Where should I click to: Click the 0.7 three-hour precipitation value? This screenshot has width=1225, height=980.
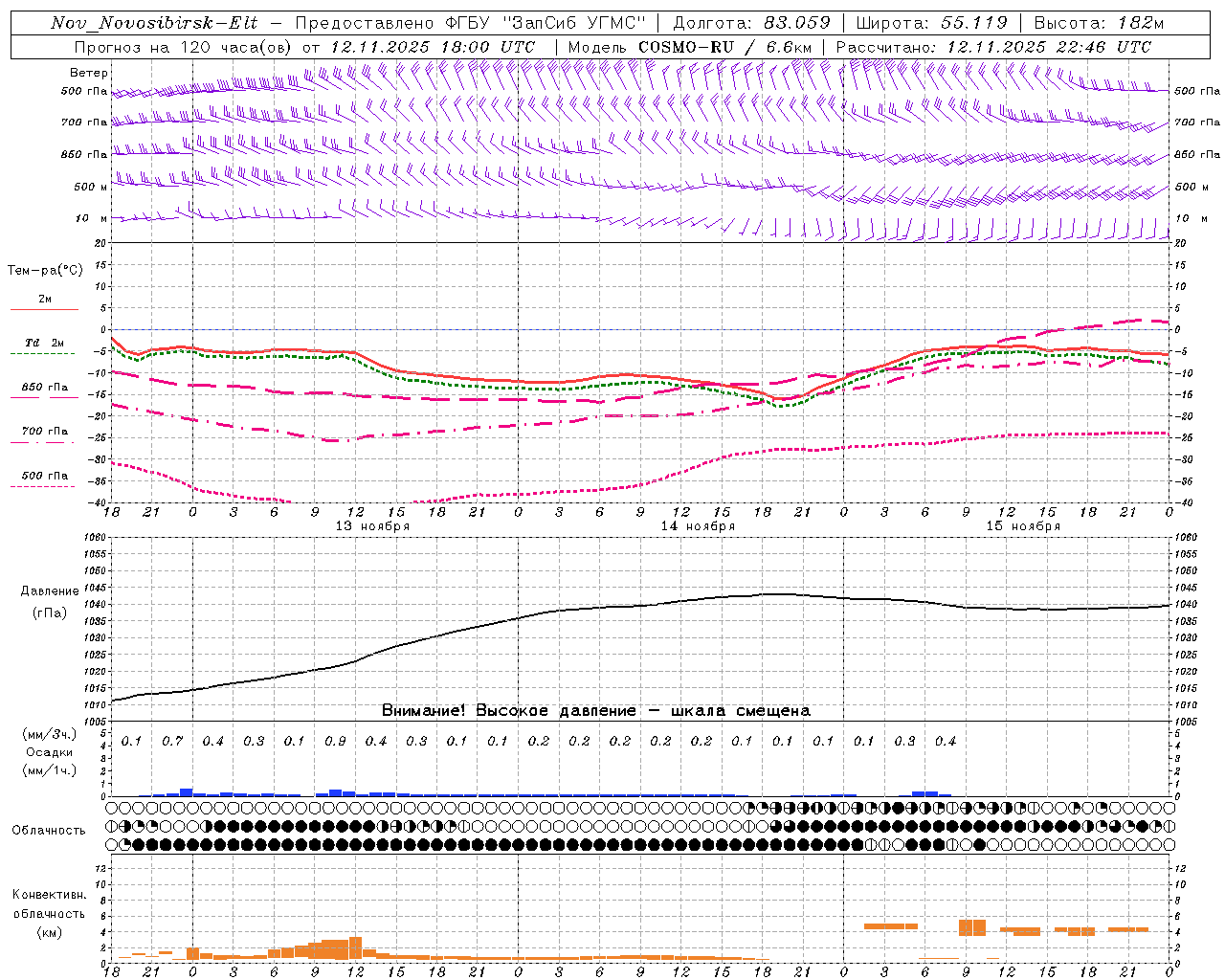172,742
